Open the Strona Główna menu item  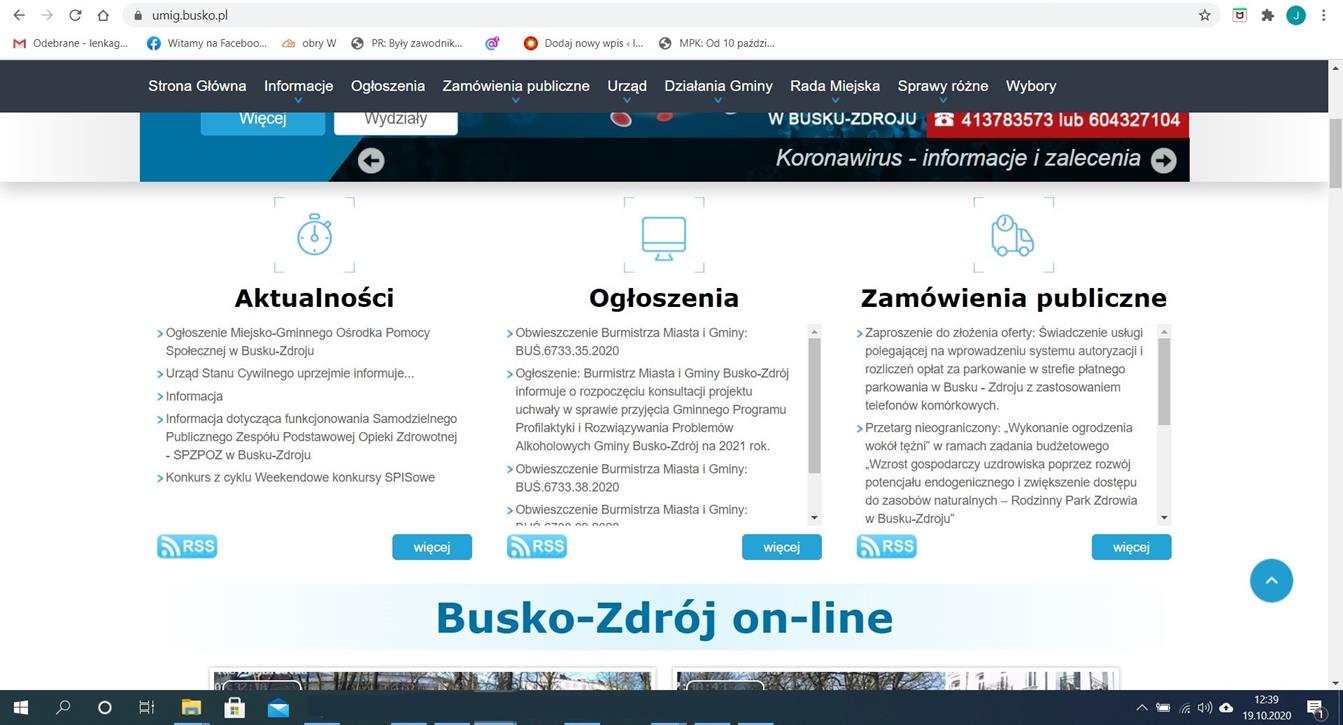(197, 86)
